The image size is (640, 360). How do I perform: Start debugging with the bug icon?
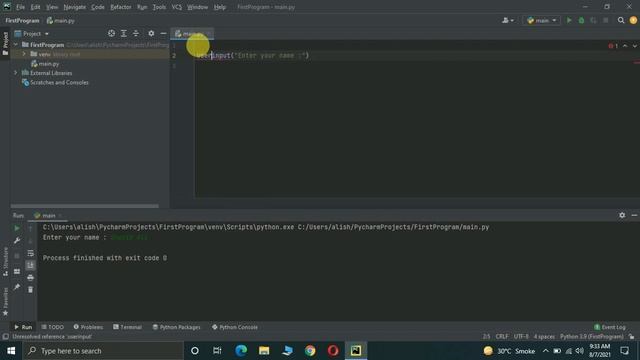(x=581, y=20)
